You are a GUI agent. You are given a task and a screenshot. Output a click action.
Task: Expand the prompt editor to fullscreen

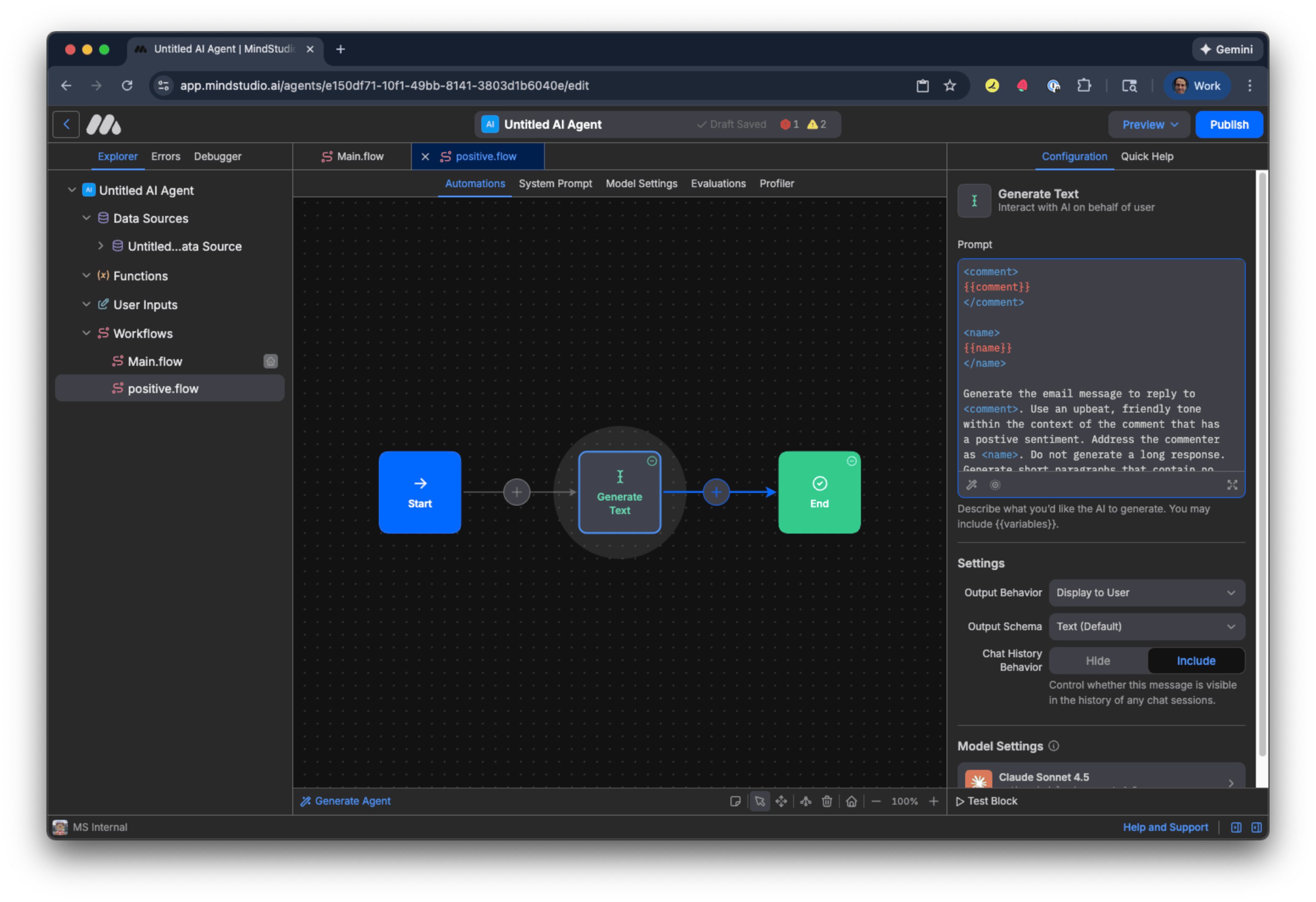pyautogui.click(x=1232, y=485)
